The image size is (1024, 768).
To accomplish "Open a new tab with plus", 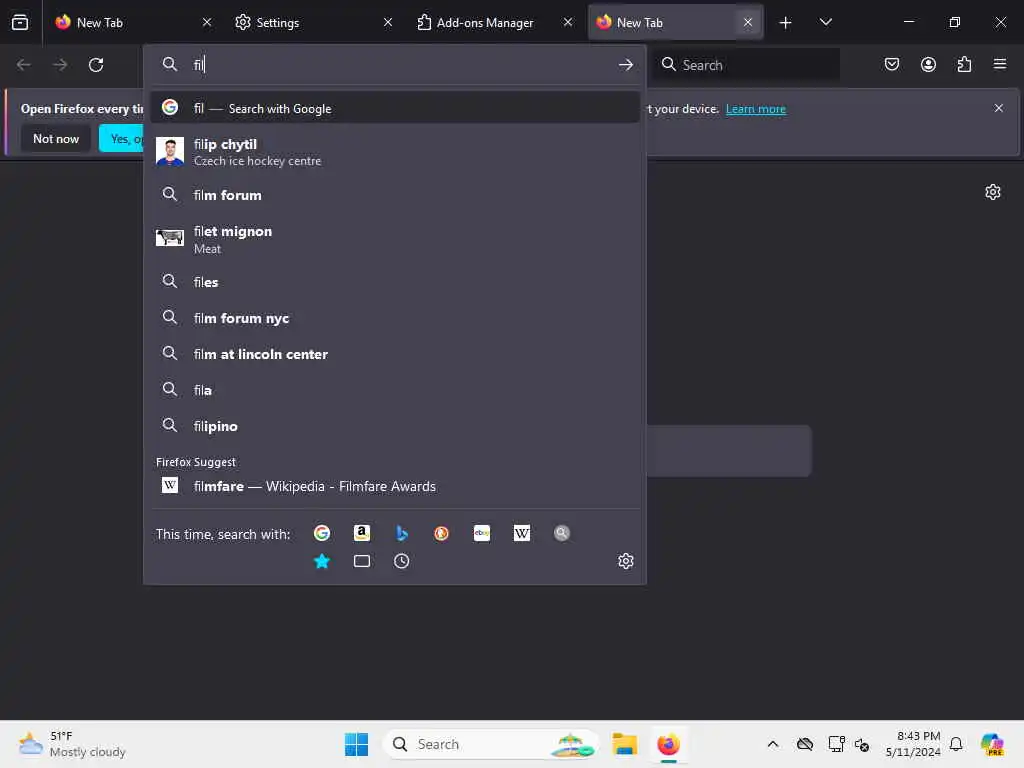I will [786, 23].
